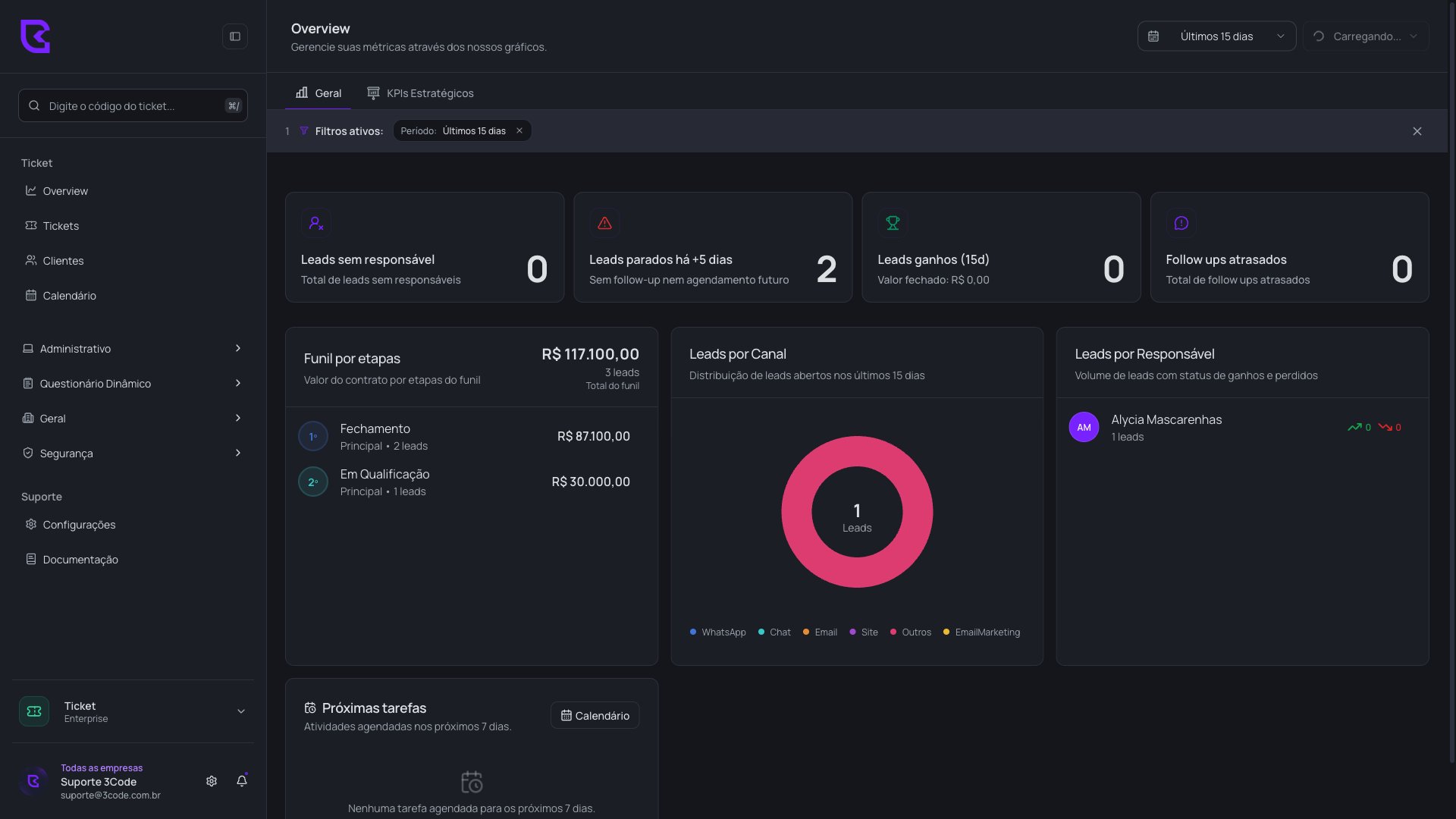Click the 1st stage badge for Fechamento

(313, 436)
